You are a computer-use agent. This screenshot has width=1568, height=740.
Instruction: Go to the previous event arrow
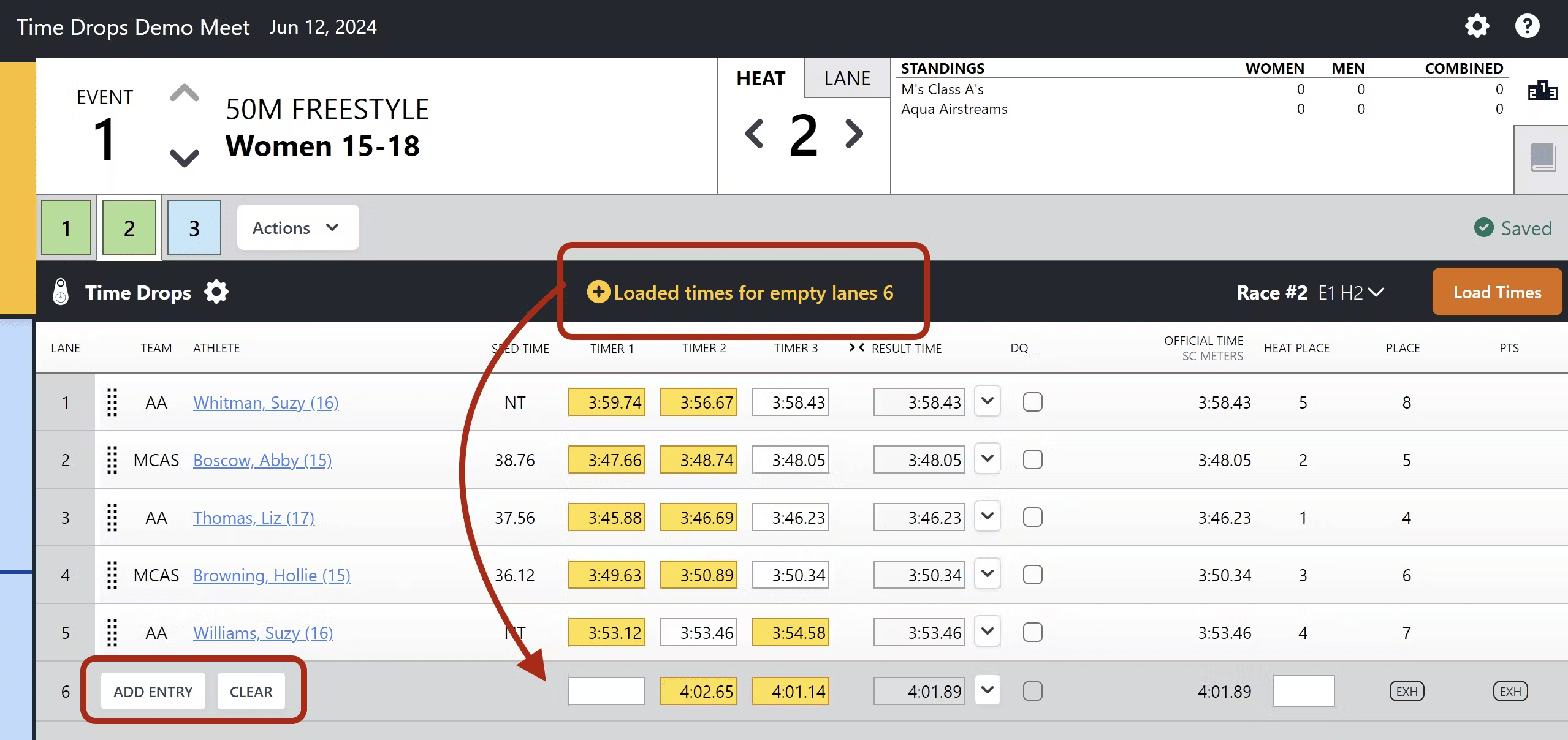(x=184, y=94)
